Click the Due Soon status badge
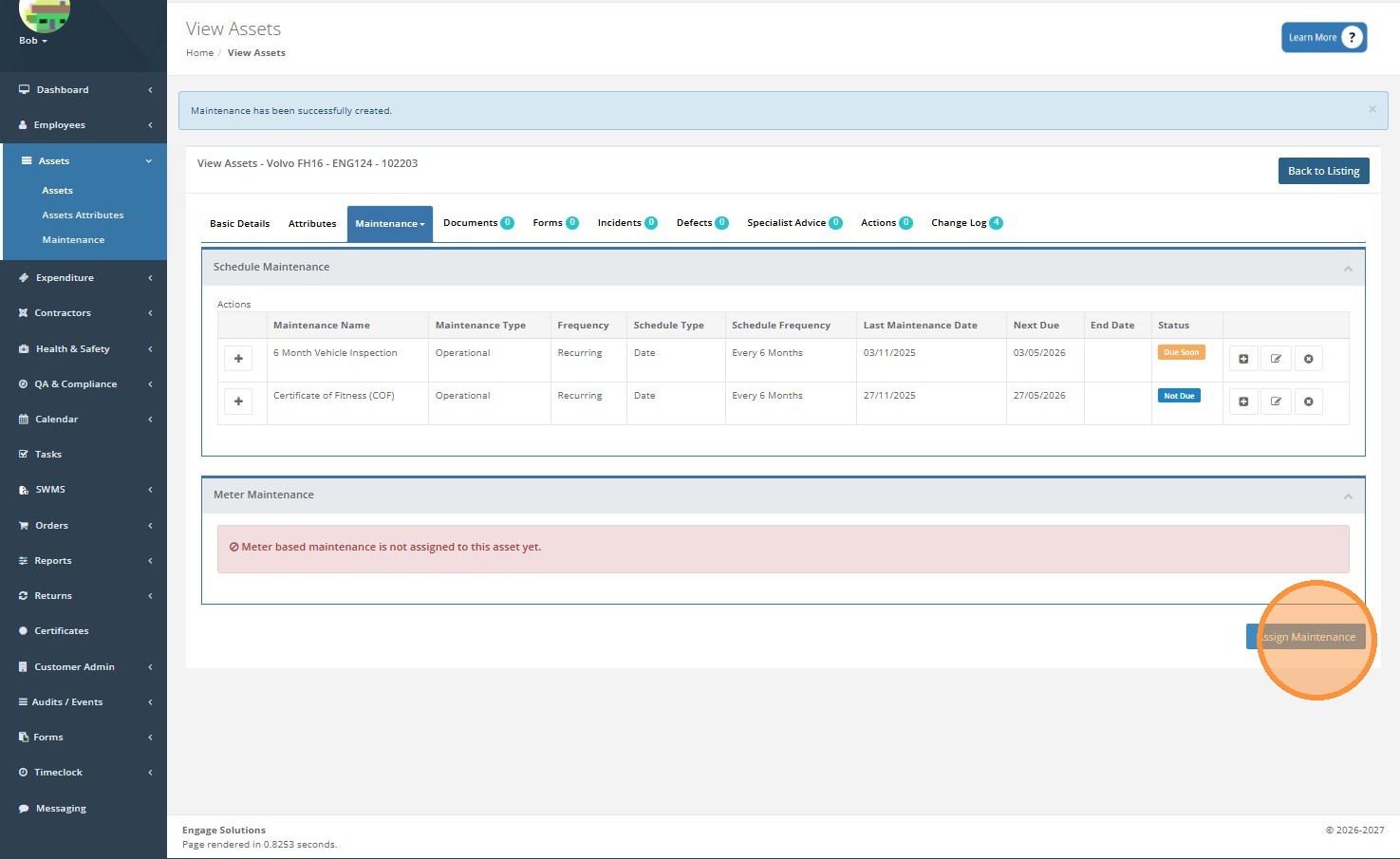 tap(1181, 352)
